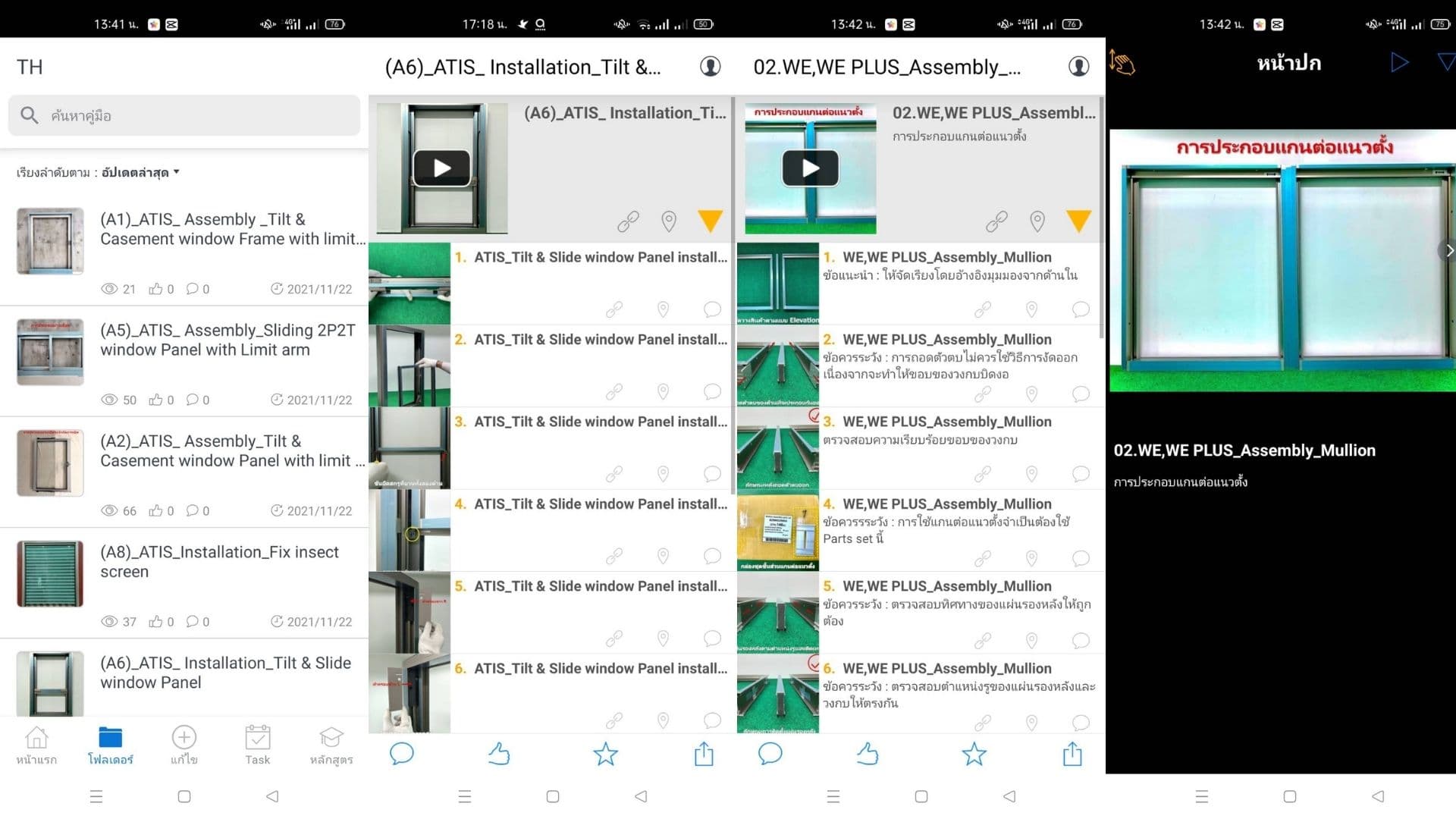The width and height of the screenshot is (1456, 819).
Task: Expand the sort order dropdown อัปเดตล่าสุด
Action: pos(141,172)
